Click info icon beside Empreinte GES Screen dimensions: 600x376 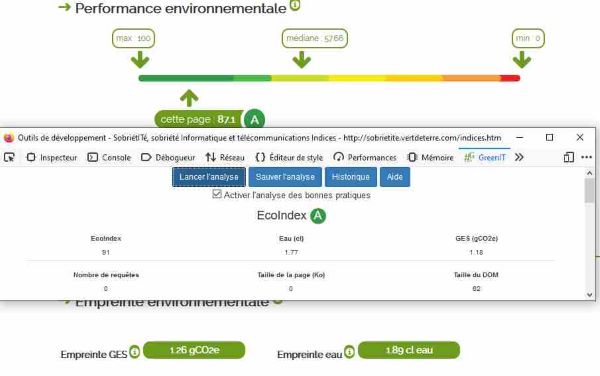(x=134, y=352)
